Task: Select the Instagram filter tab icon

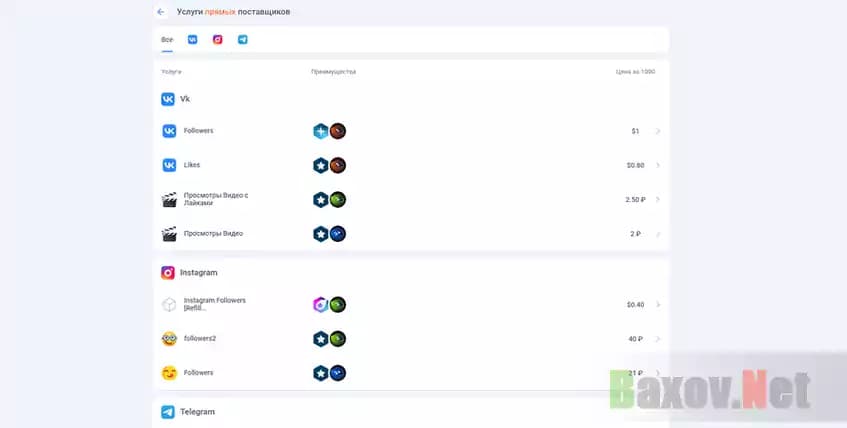Action: coord(218,40)
